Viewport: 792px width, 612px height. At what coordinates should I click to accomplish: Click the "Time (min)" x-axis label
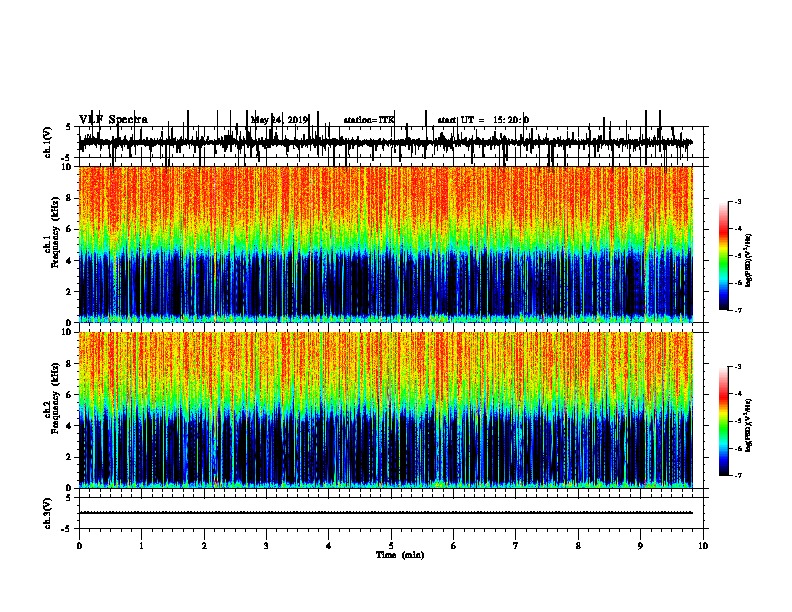pyautogui.click(x=400, y=555)
